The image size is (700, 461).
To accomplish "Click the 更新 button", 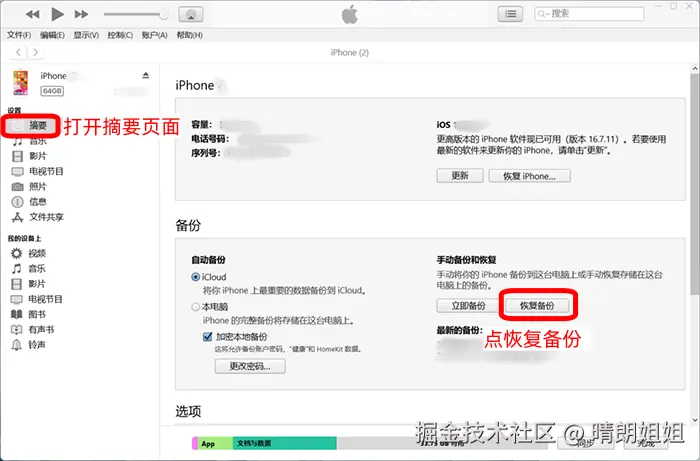I will (460, 176).
